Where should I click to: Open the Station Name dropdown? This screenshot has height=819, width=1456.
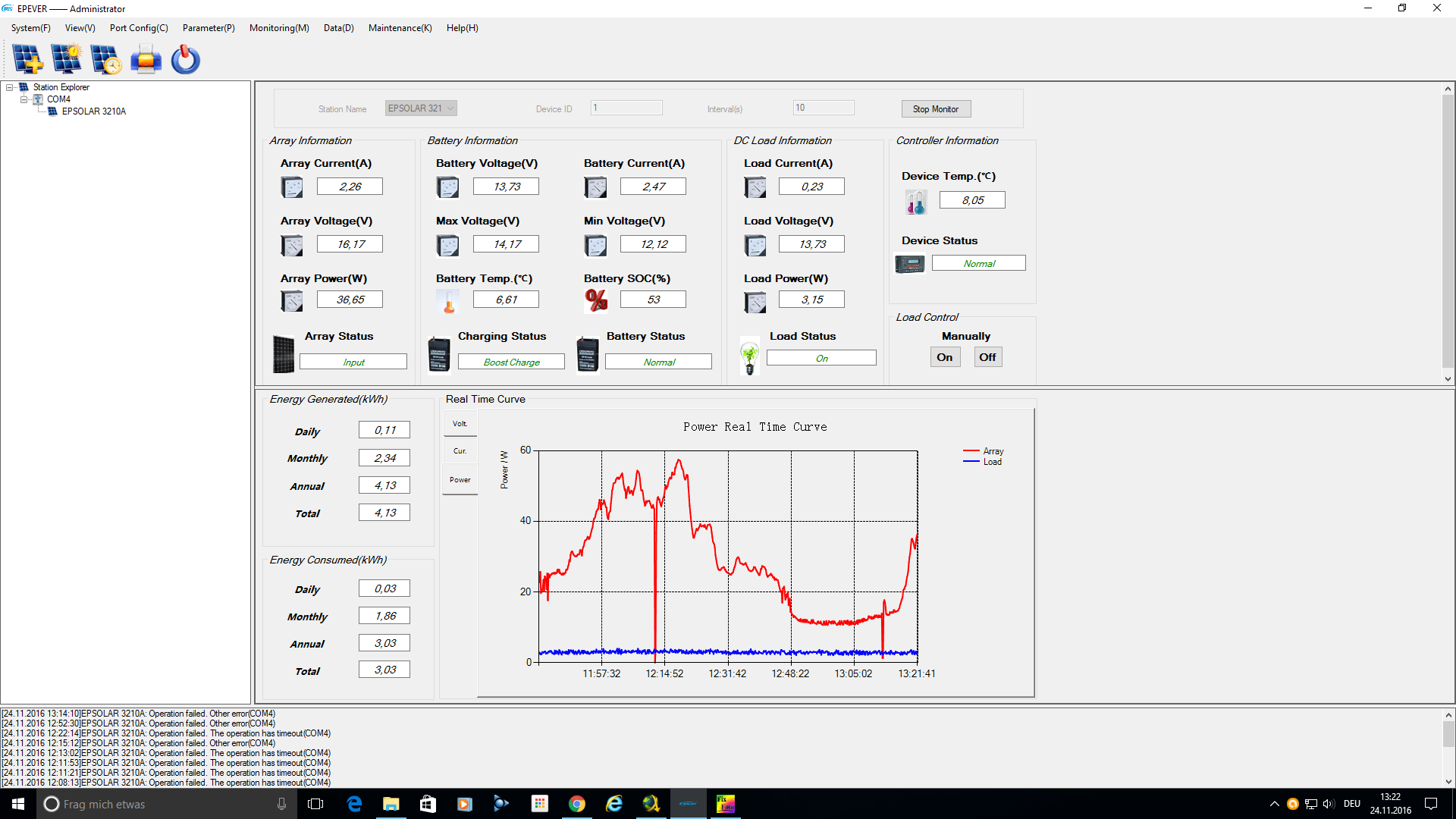pyautogui.click(x=421, y=108)
